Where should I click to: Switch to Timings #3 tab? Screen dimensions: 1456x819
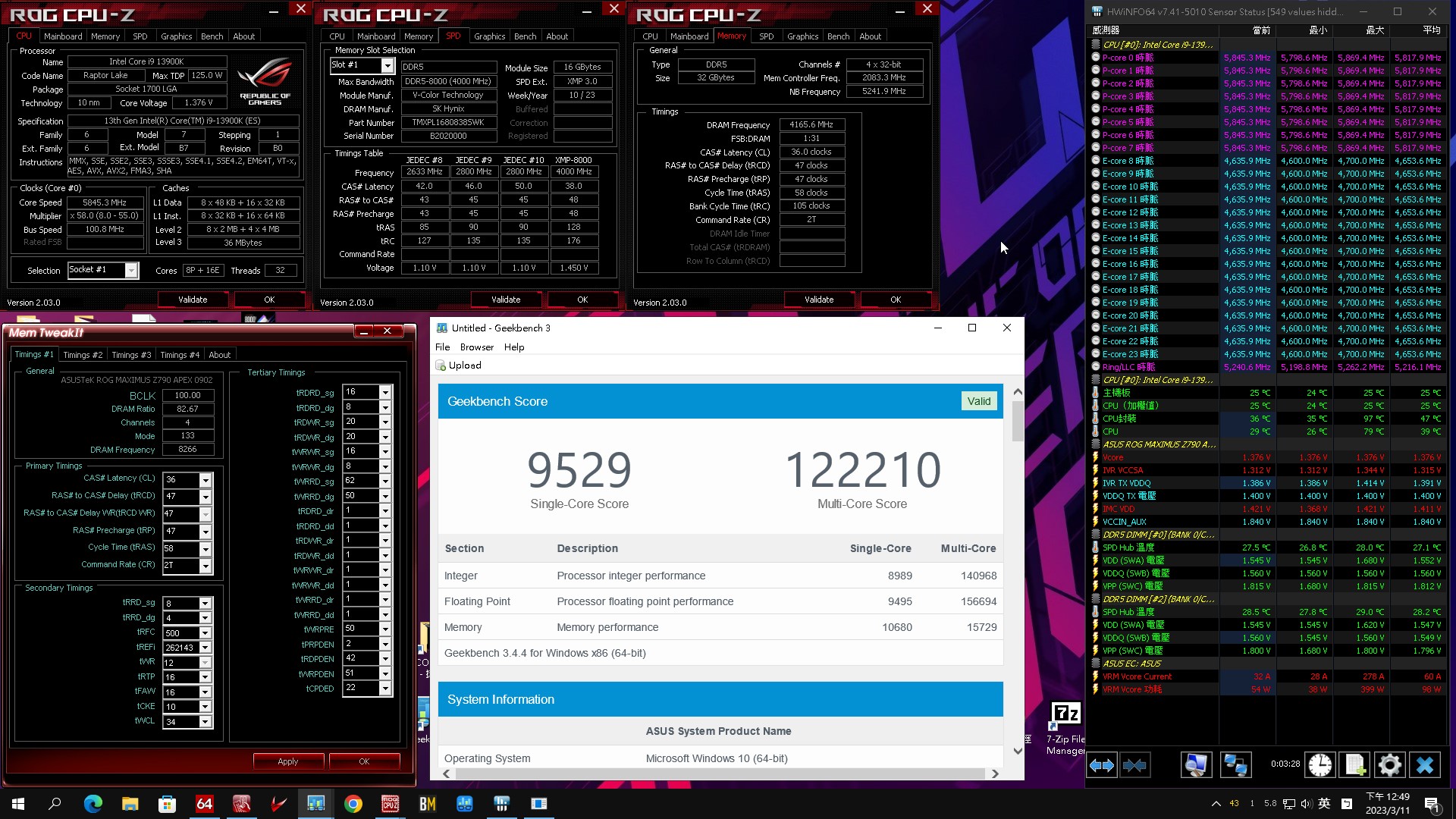[131, 355]
